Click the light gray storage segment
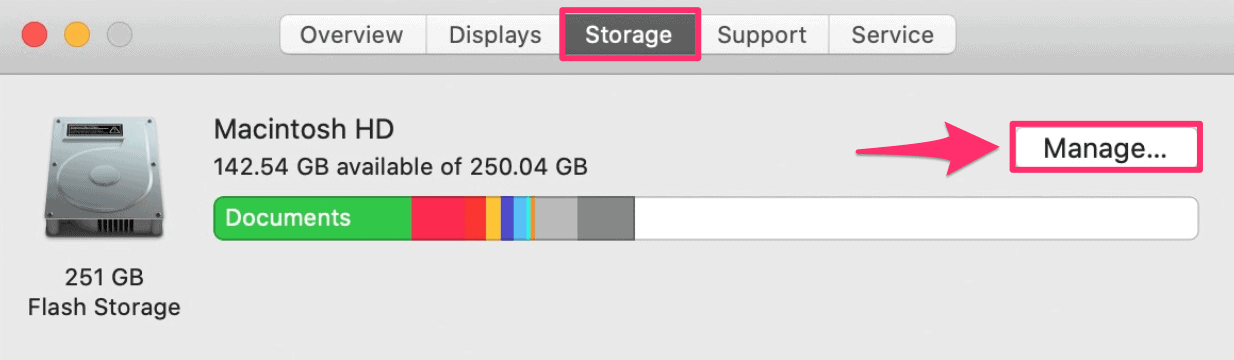This screenshot has height=360, width=1234. [x=556, y=218]
